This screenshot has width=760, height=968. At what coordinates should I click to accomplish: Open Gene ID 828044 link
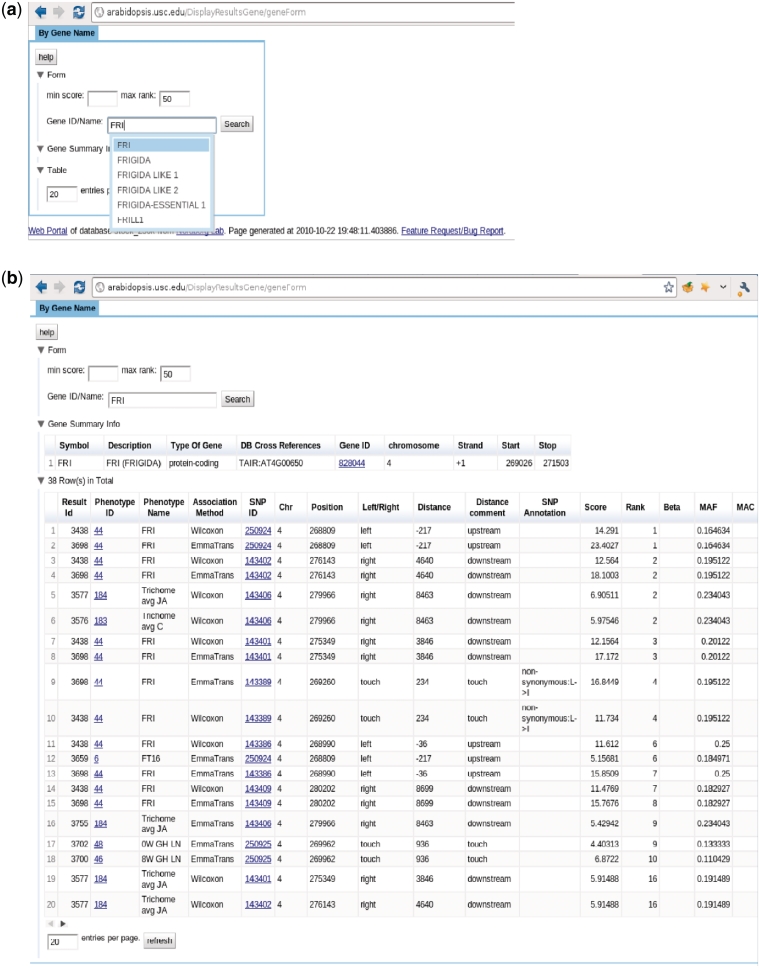click(351, 463)
